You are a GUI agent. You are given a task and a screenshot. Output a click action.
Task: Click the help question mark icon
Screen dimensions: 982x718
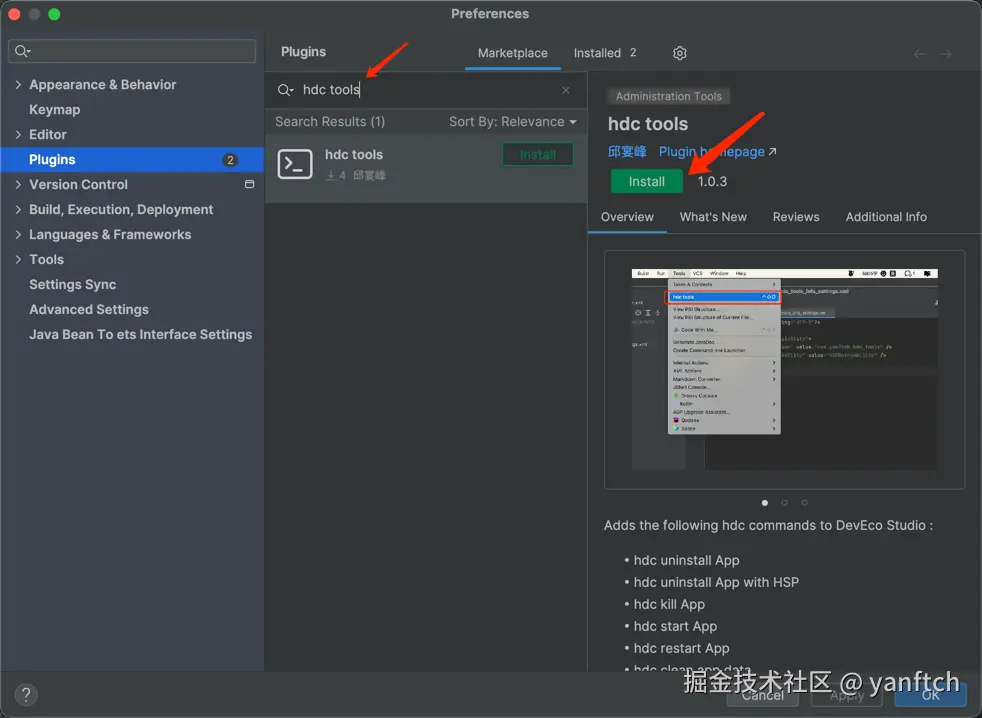pos(25,694)
